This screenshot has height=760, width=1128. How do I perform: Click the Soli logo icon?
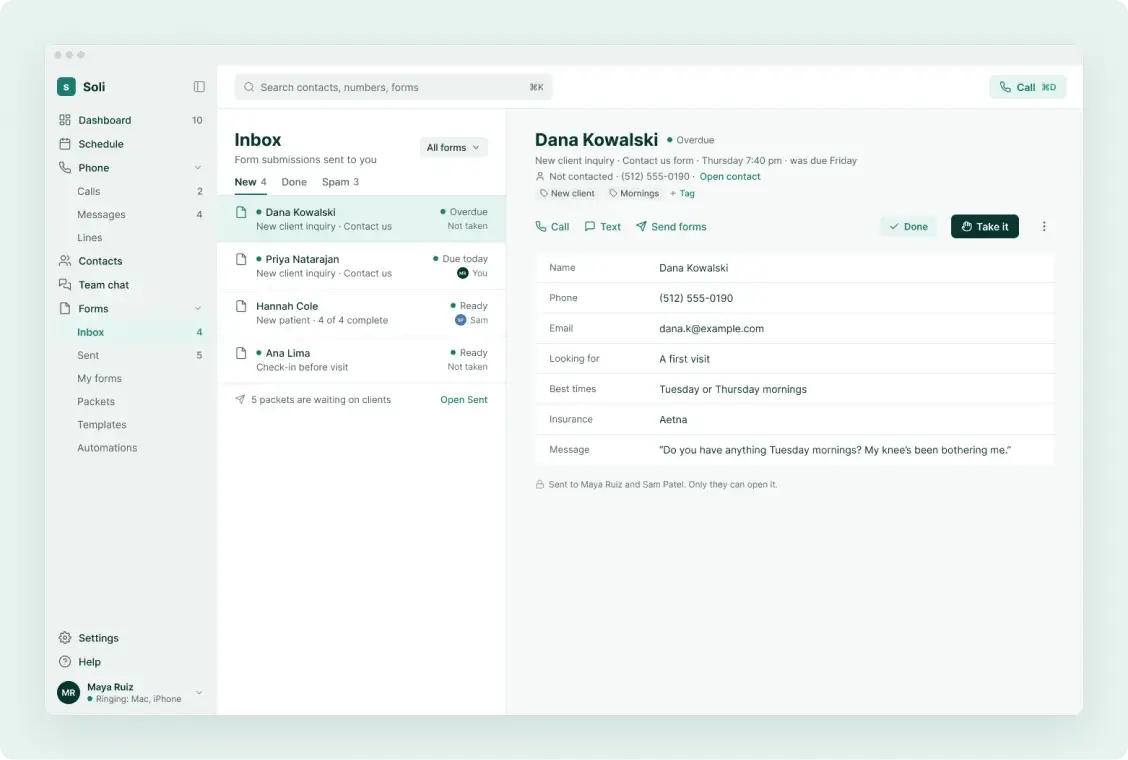coord(66,86)
